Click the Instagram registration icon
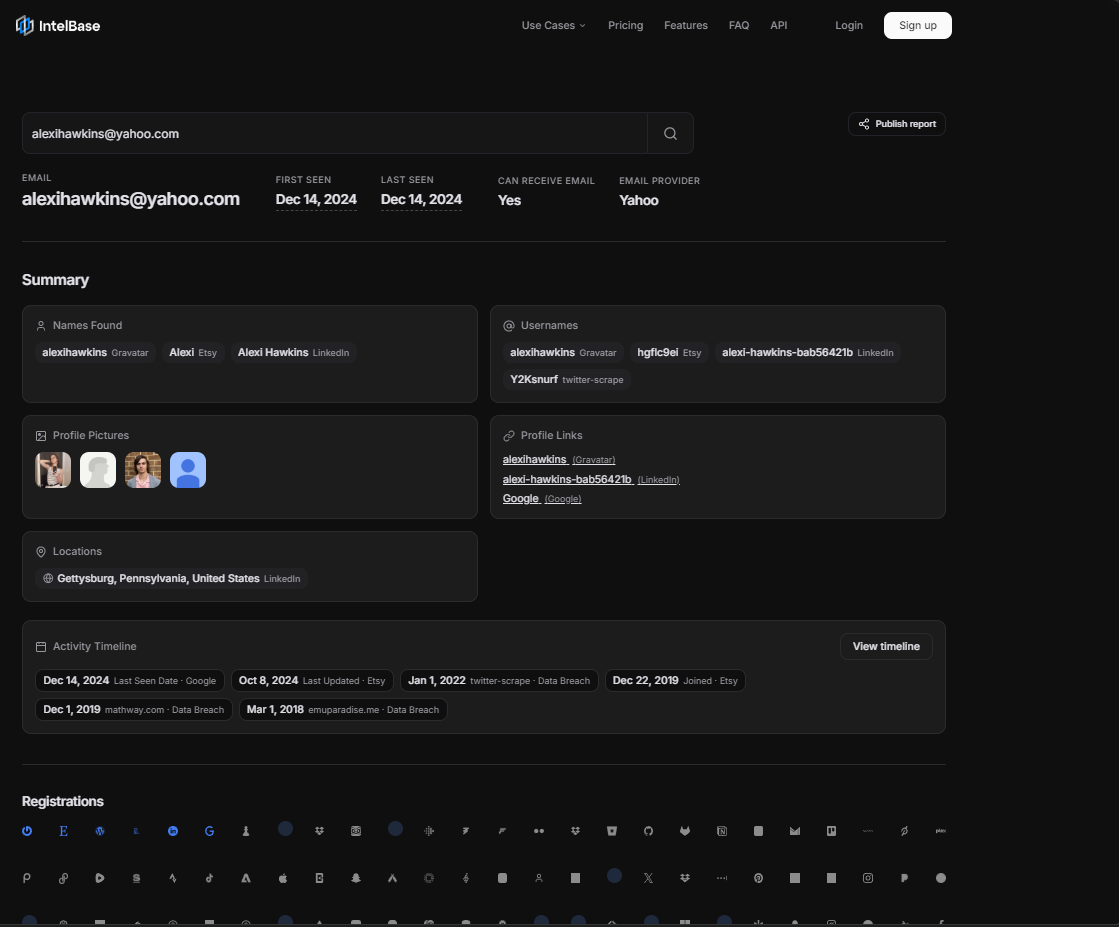 [868, 878]
